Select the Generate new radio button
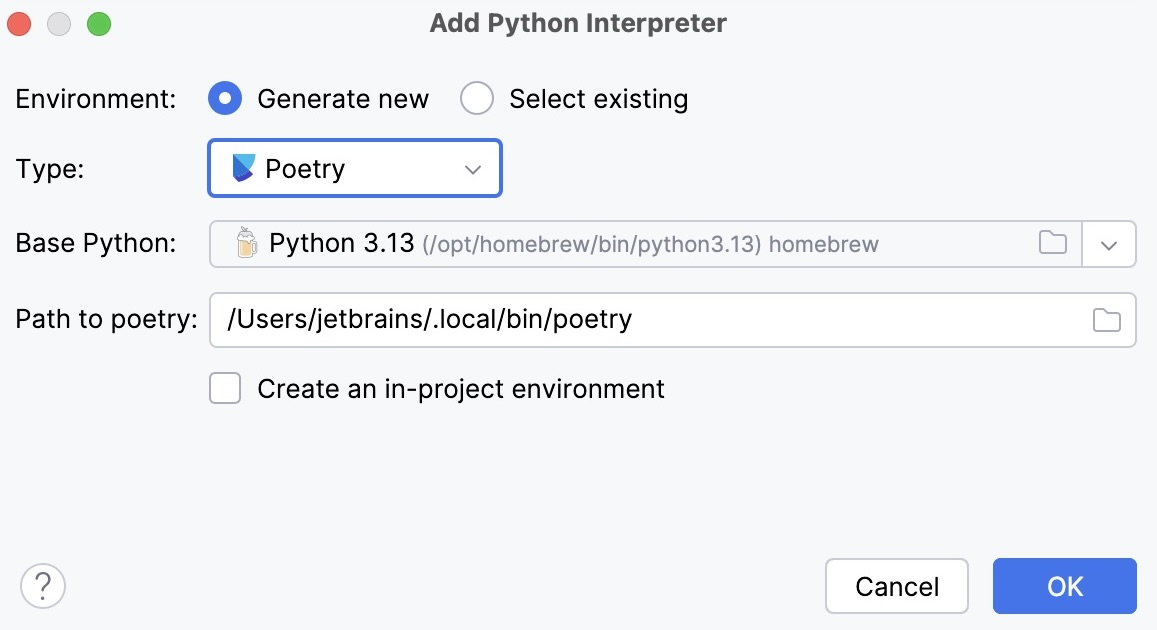Screen dimensions: 1157x630 pos(225,98)
